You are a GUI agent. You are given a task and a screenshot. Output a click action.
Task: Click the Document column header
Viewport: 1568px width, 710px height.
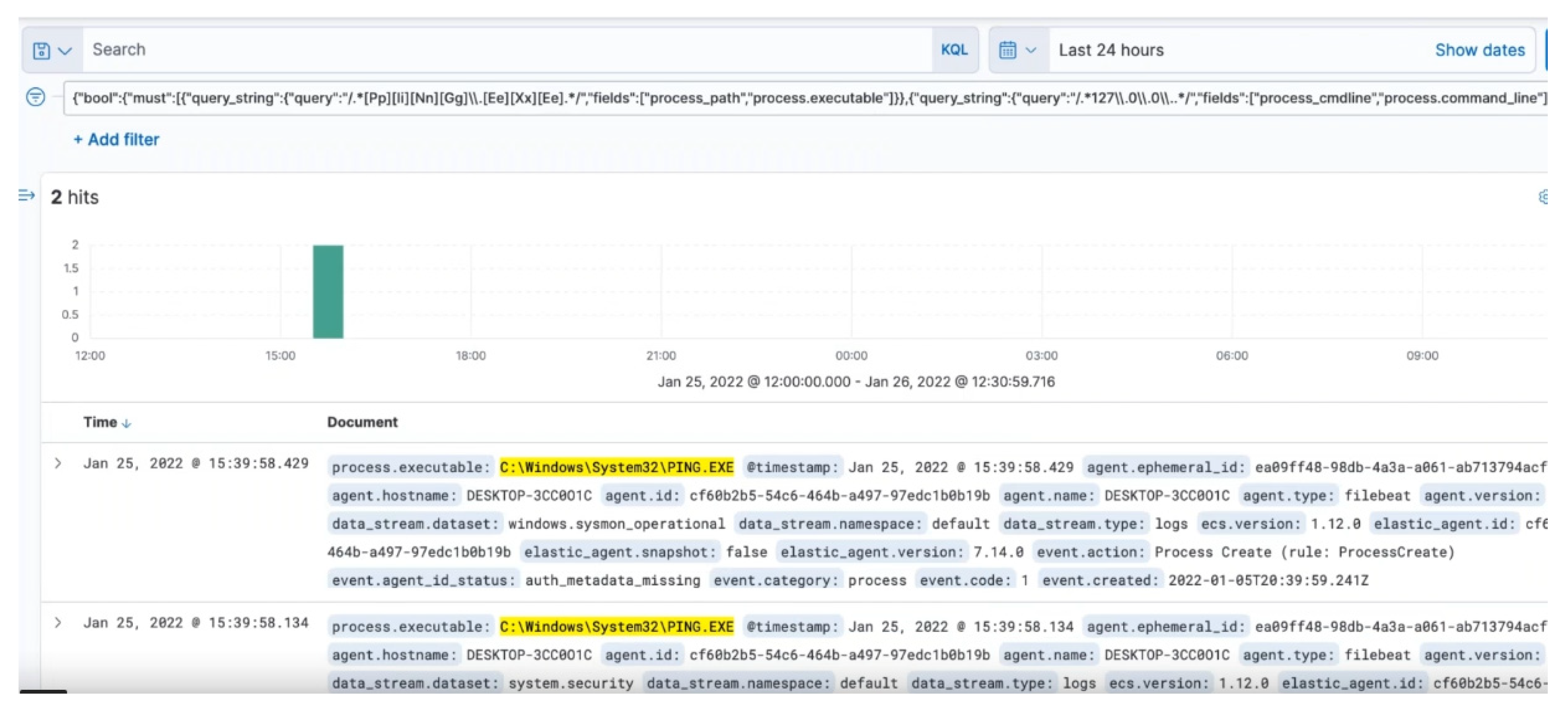tap(362, 422)
